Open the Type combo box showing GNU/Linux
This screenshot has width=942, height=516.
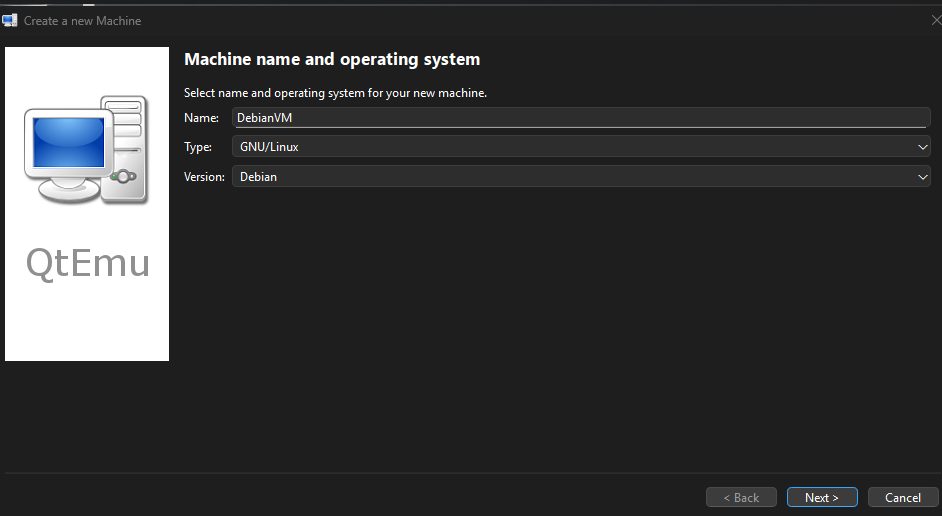570,147
